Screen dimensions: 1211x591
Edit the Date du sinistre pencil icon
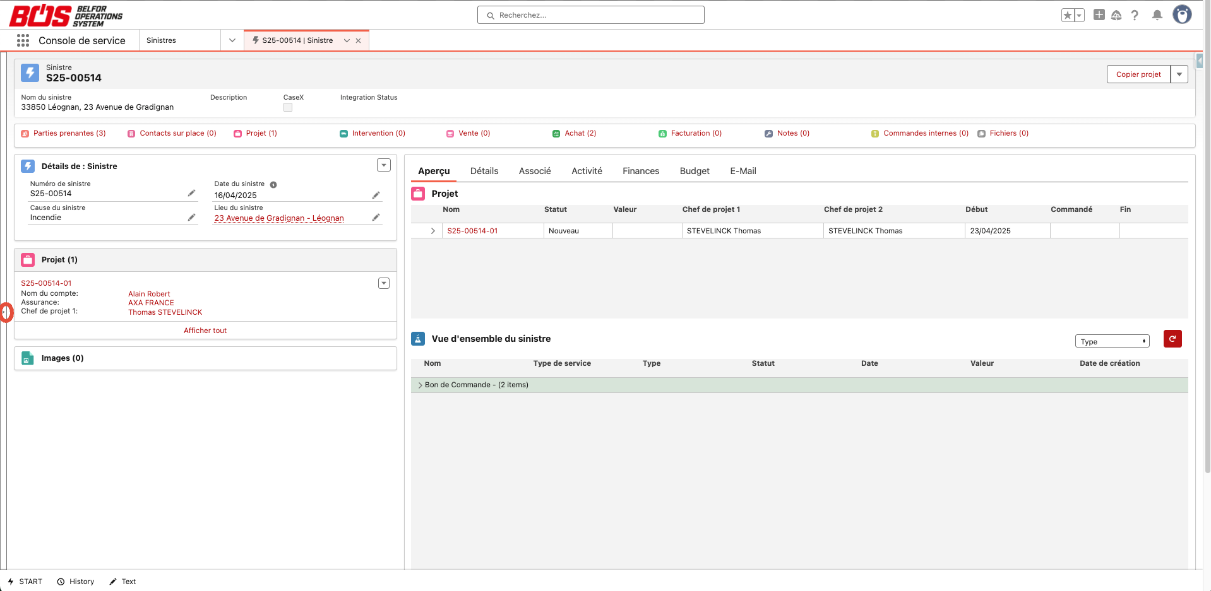376,195
